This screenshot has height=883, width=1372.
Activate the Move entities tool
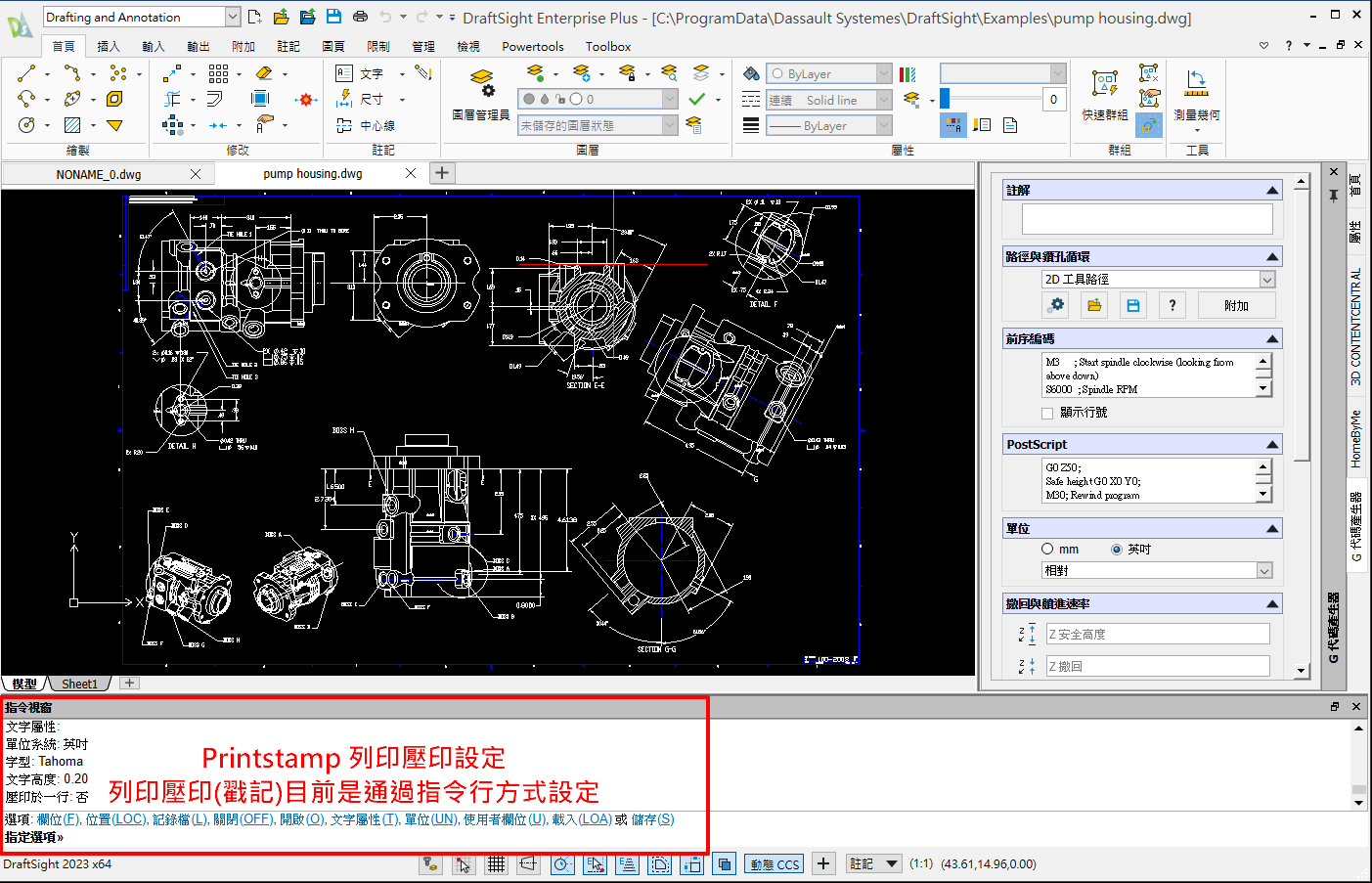[172, 73]
